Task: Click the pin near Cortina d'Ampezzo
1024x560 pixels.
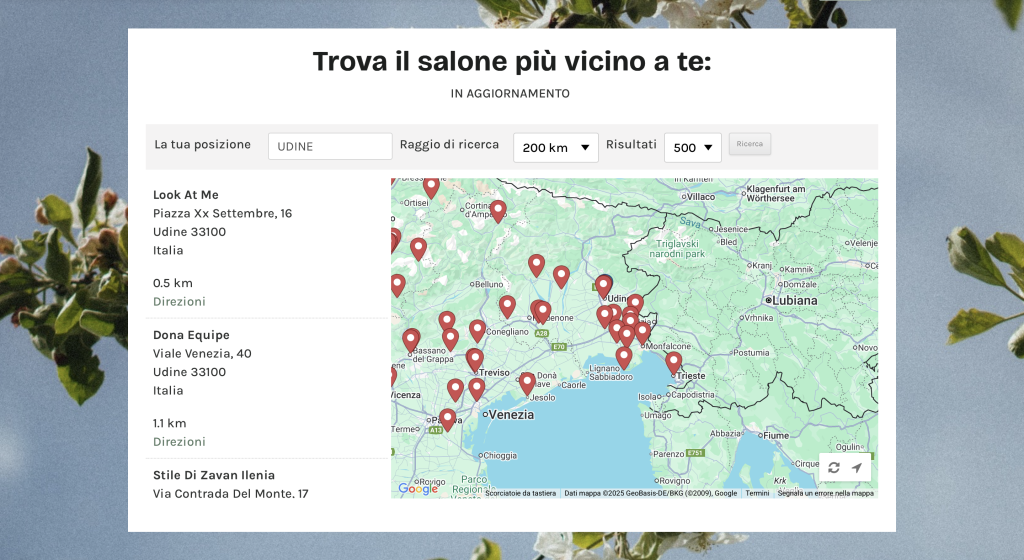Action: click(x=498, y=210)
